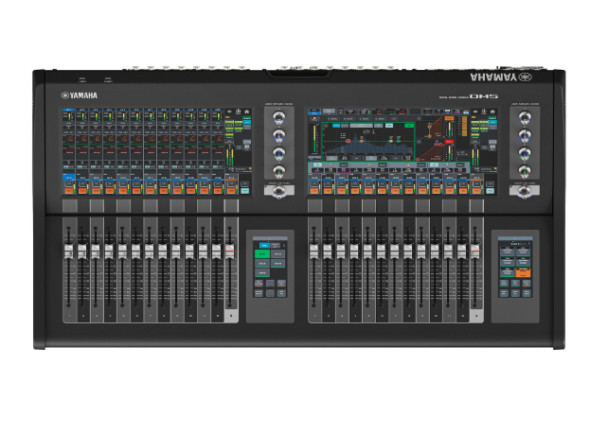Image resolution: width=590 pixels, height=434 pixels.
Task: Toggle the orange ON button of the left screen's master strip
Action: [231, 191]
